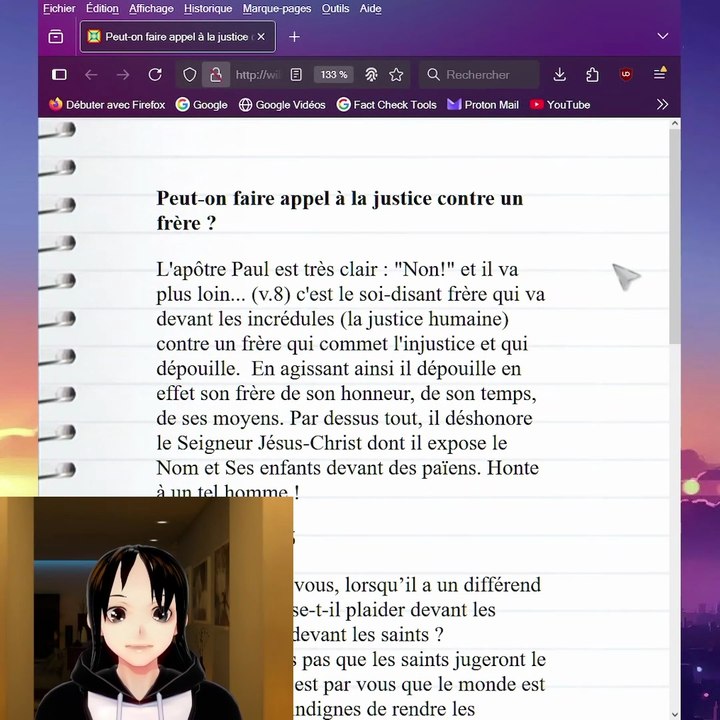The image size is (720, 720).
Task: Click the text 'le Seigneur Jésus-Christ dont il expose'
Action: click(x=324, y=443)
